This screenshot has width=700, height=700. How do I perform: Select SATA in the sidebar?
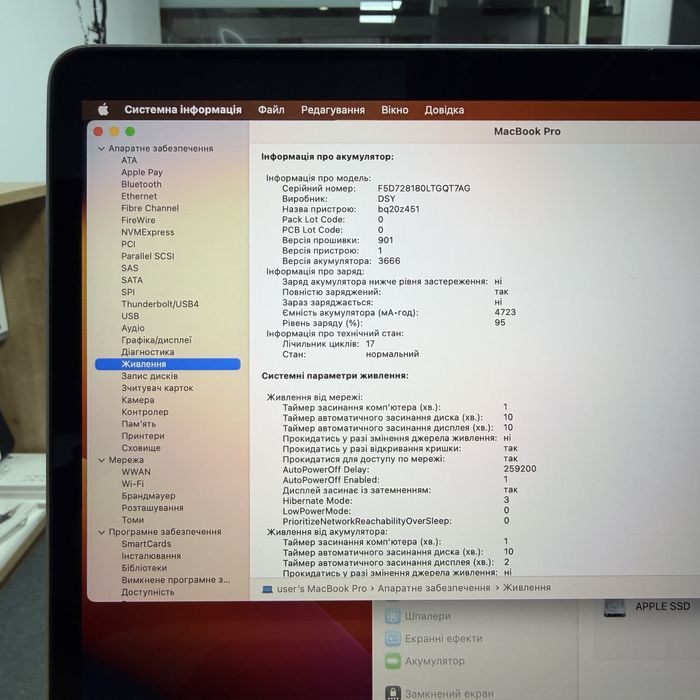(132, 280)
